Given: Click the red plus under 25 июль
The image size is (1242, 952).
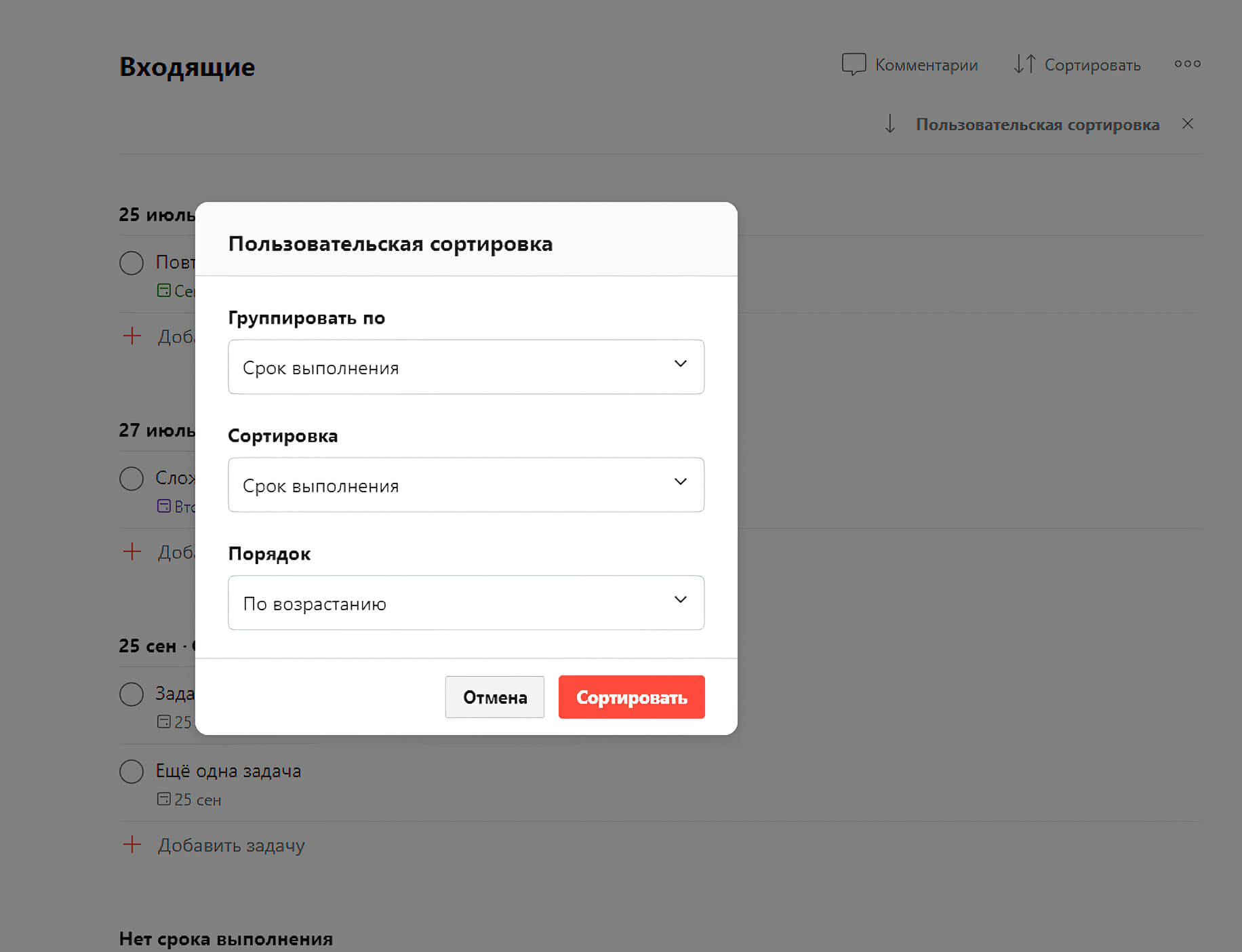Looking at the screenshot, I should [x=132, y=336].
